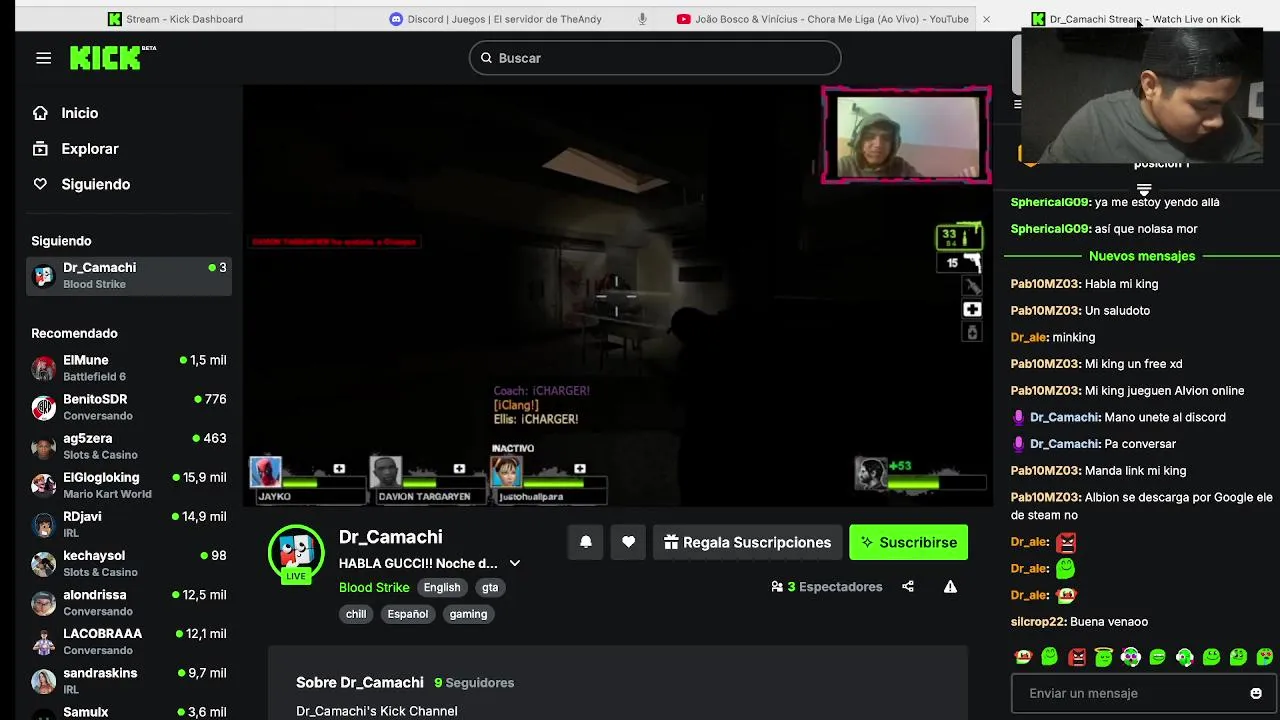Select the chill tag
Screen dimensions: 1280x720
pyautogui.click(x=356, y=614)
